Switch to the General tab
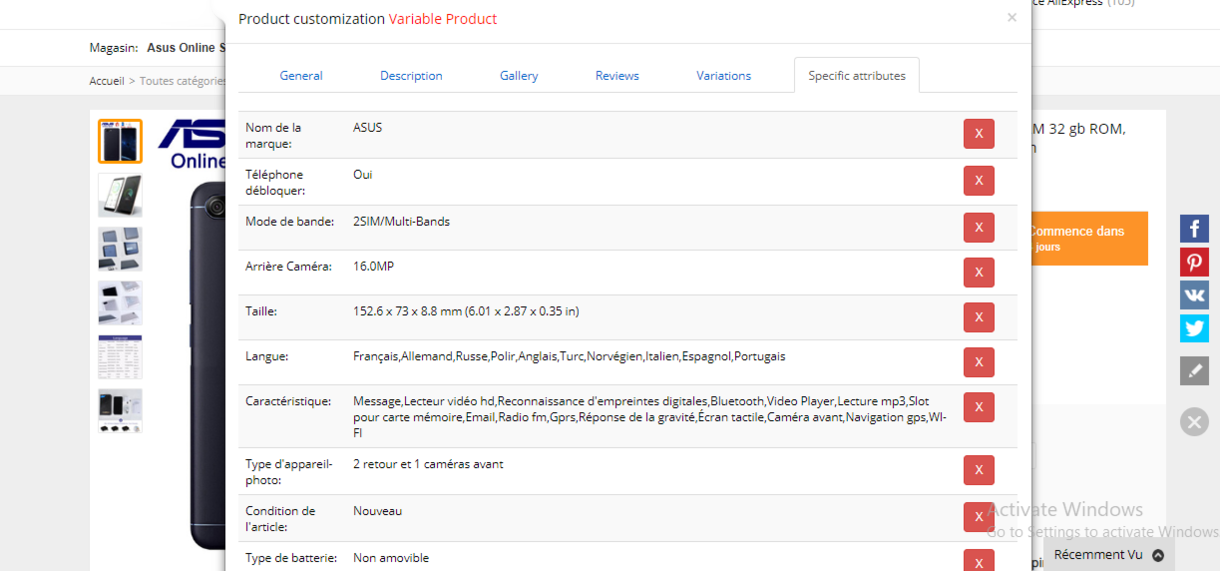This screenshot has width=1220, height=571. pos(301,76)
